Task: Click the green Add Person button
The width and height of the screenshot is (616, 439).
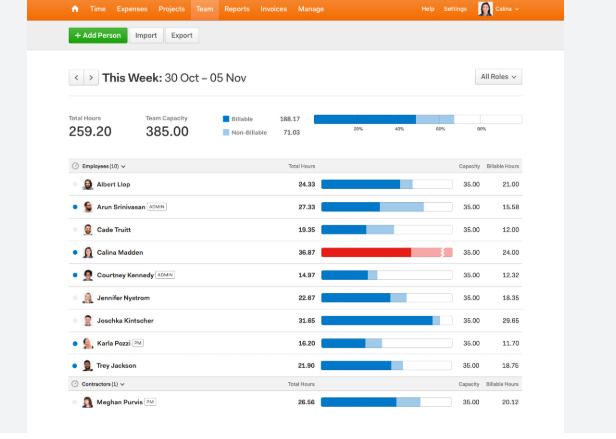Action: click(x=98, y=35)
